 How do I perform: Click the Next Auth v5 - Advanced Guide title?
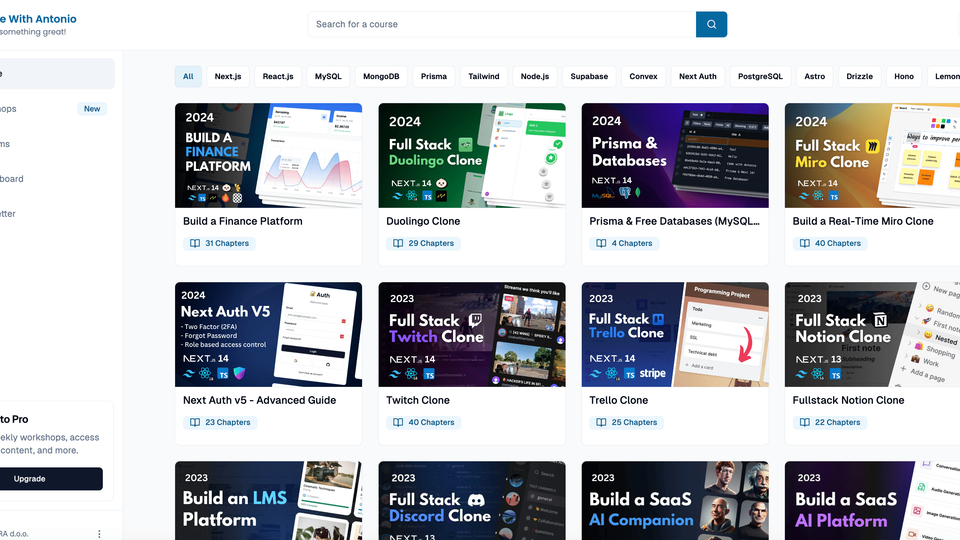click(260, 400)
